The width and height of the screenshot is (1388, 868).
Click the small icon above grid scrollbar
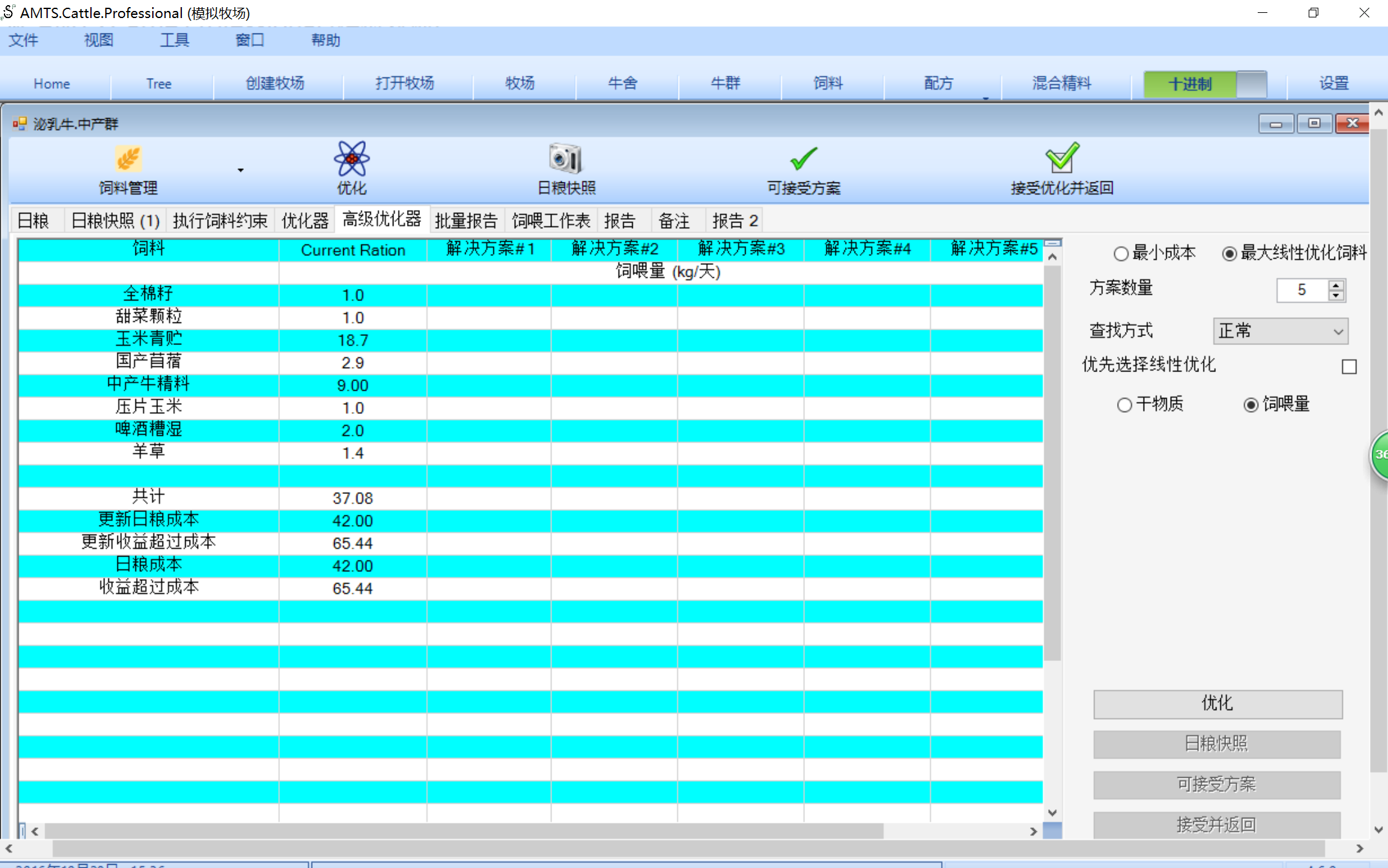pyautogui.click(x=1053, y=243)
